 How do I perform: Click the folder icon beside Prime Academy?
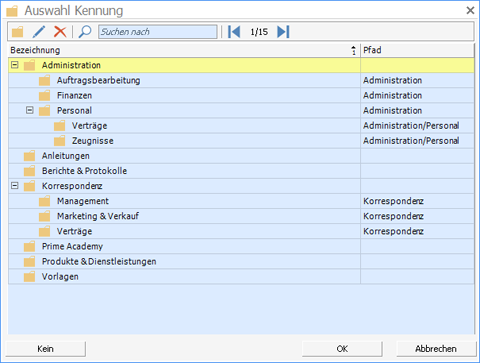point(29,246)
